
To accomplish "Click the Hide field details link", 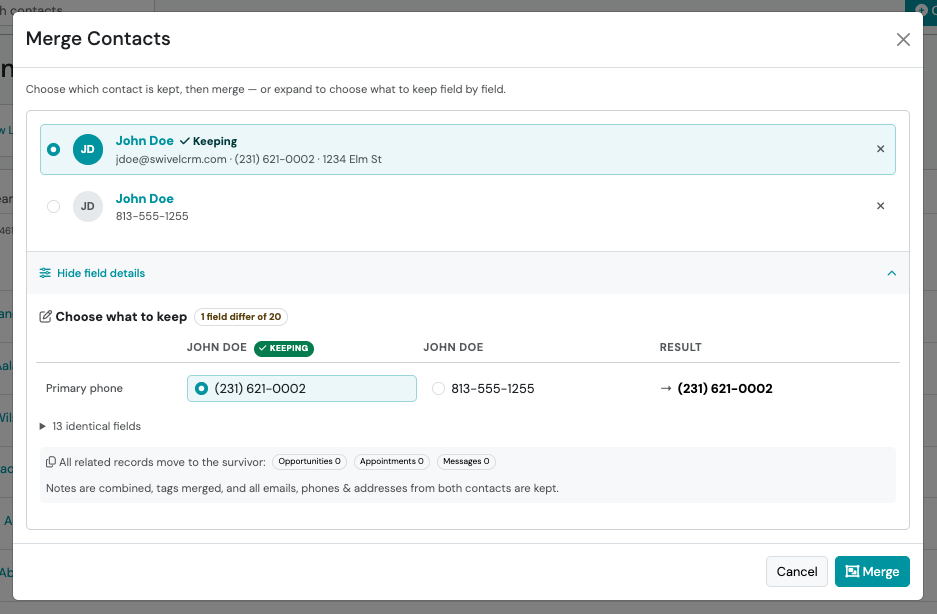I will [101, 273].
